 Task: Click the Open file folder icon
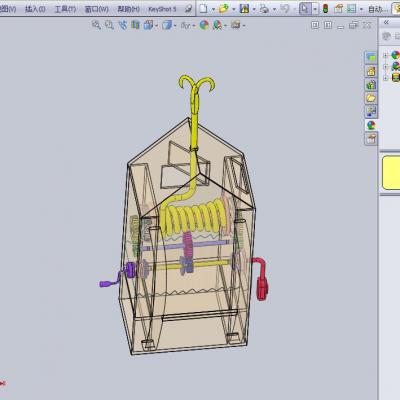pyautogui.click(x=224, y=9)
